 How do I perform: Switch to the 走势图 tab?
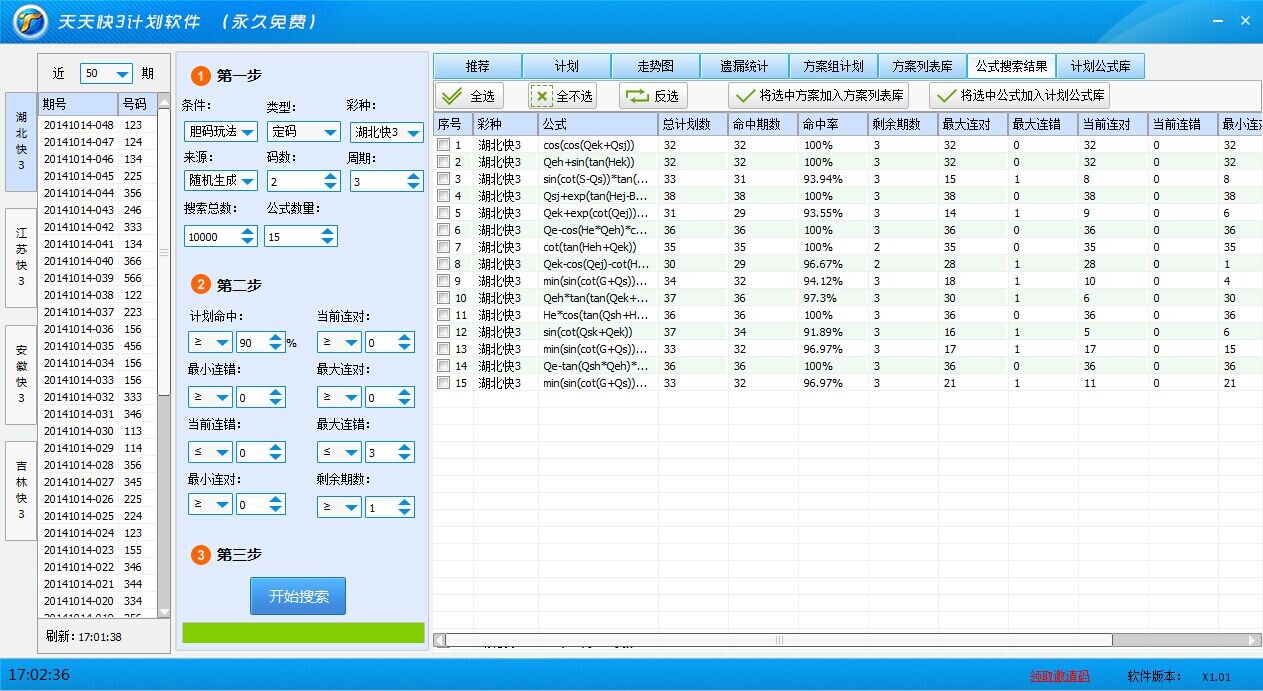655,66
